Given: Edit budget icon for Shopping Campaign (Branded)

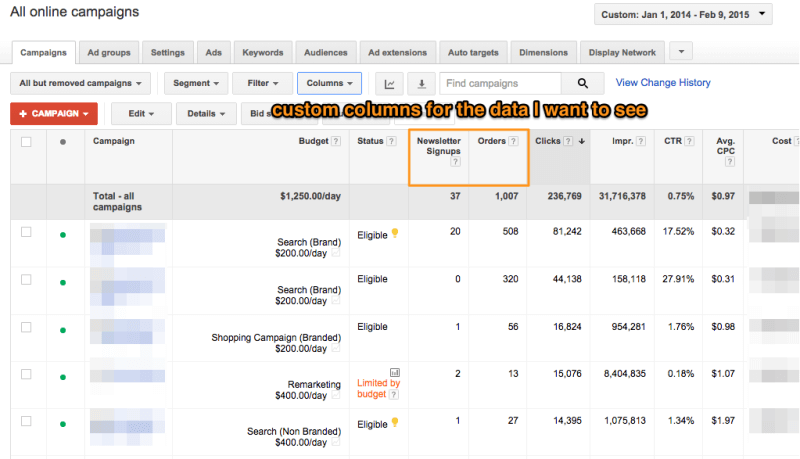Looking at the screenshot, I should click(336, 348).
